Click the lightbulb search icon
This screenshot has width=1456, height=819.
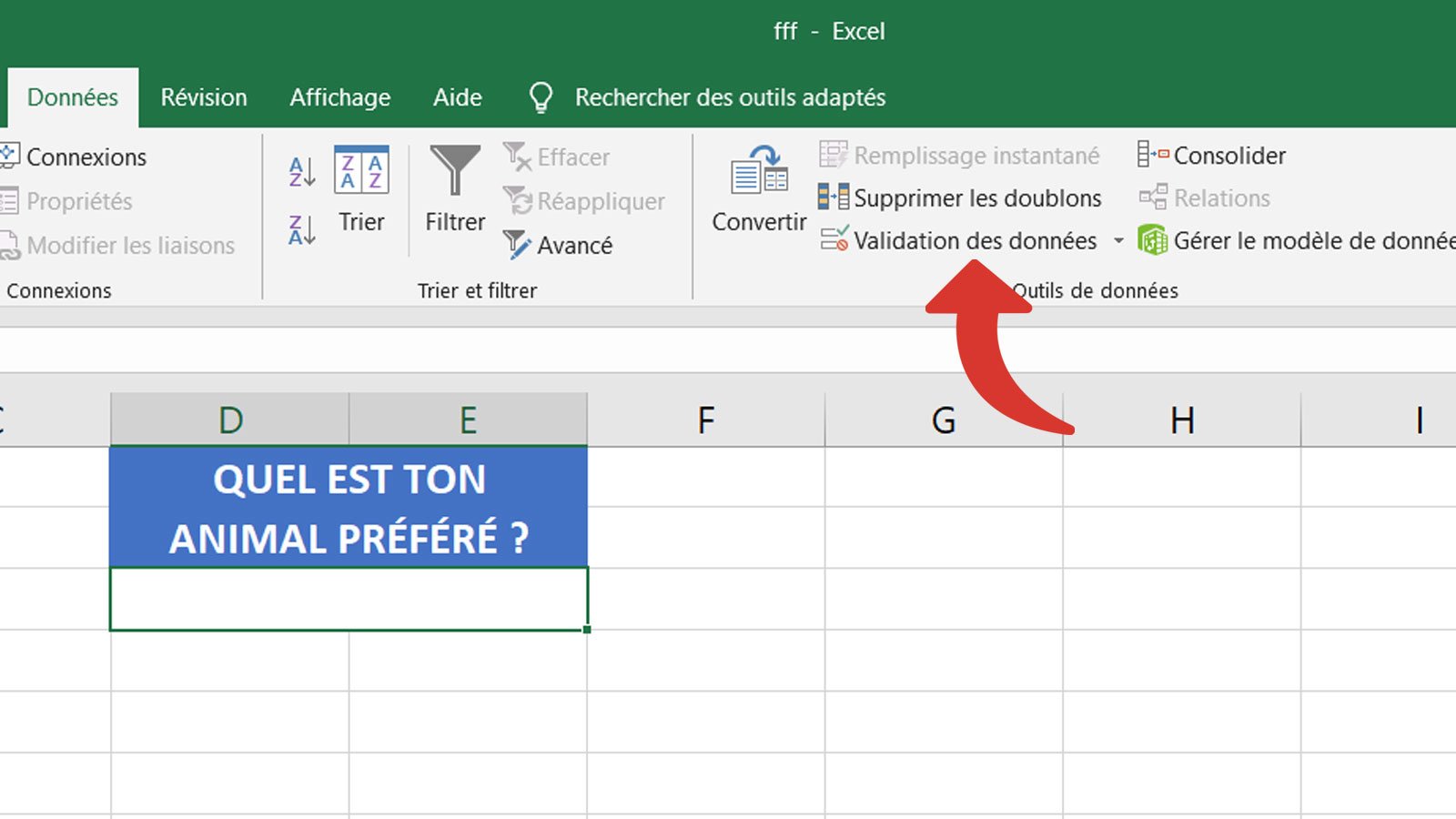(x=541, y=97)
